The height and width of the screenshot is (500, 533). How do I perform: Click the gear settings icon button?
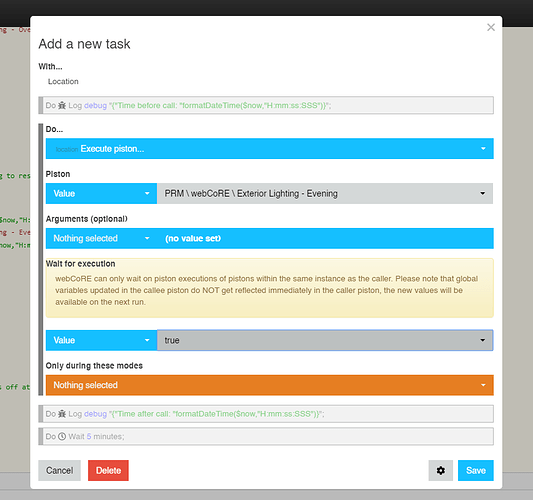point(441,470)
